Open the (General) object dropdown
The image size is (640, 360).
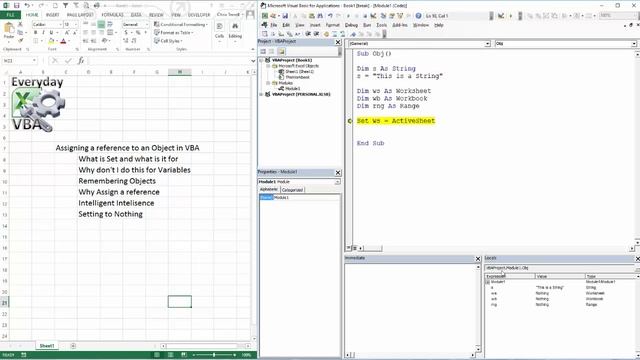coord(487,44)
